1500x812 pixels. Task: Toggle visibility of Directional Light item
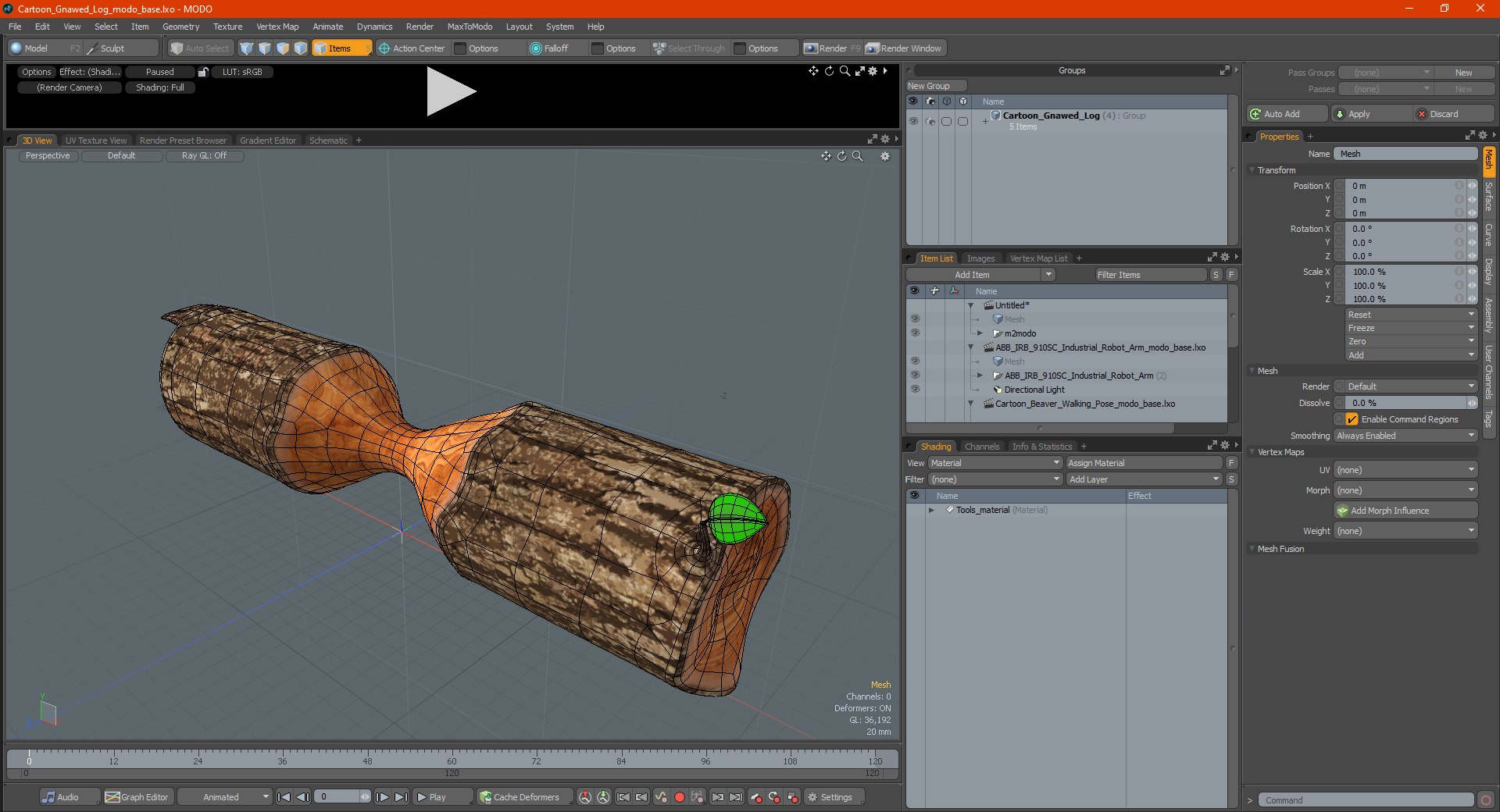pyautogui.click(x=915, y=390)
